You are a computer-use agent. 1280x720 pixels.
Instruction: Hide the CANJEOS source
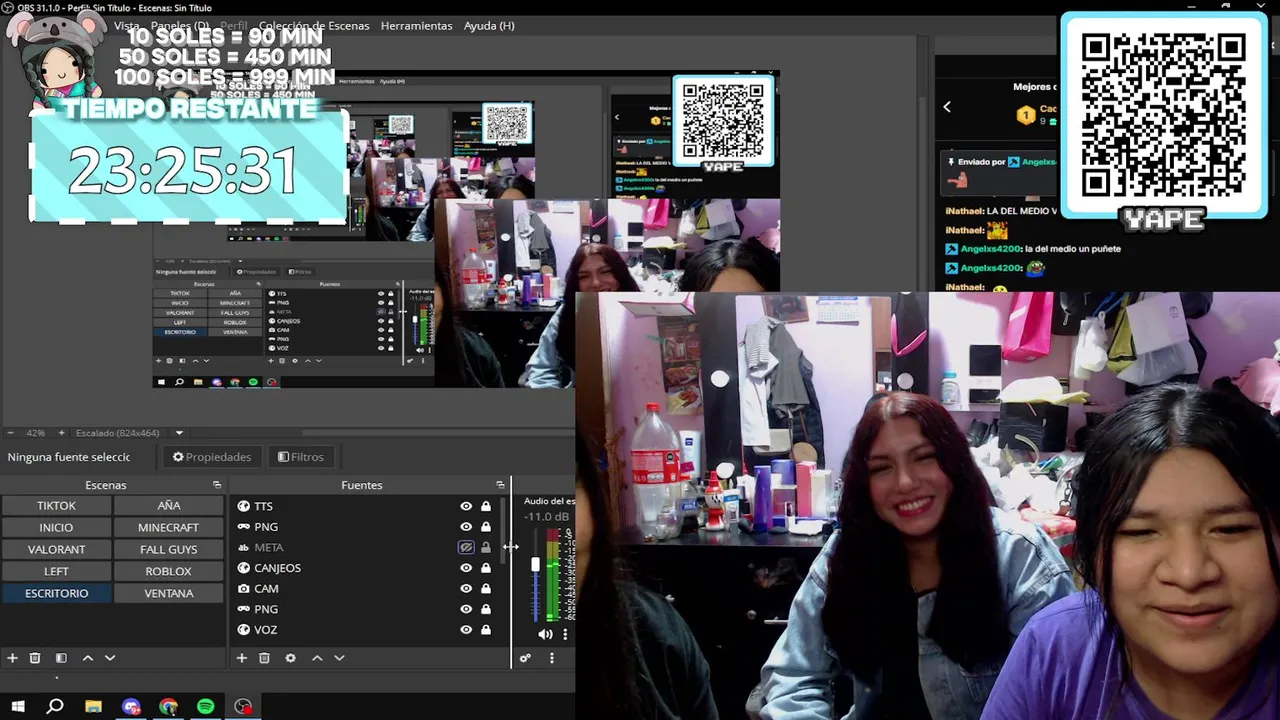pos(466,568)
